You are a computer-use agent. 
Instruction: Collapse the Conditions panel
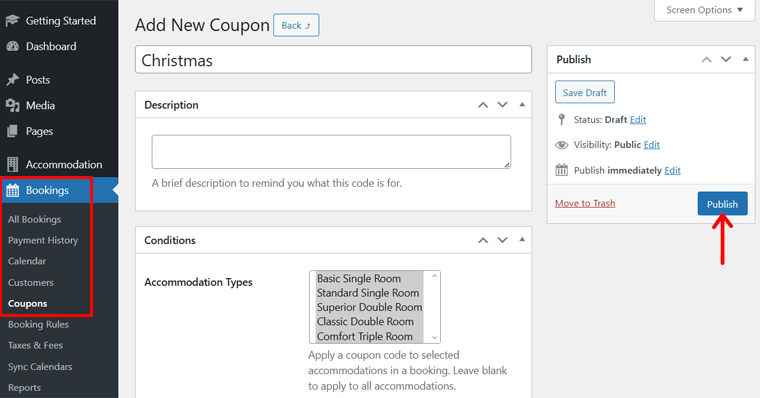click(522, 239)
